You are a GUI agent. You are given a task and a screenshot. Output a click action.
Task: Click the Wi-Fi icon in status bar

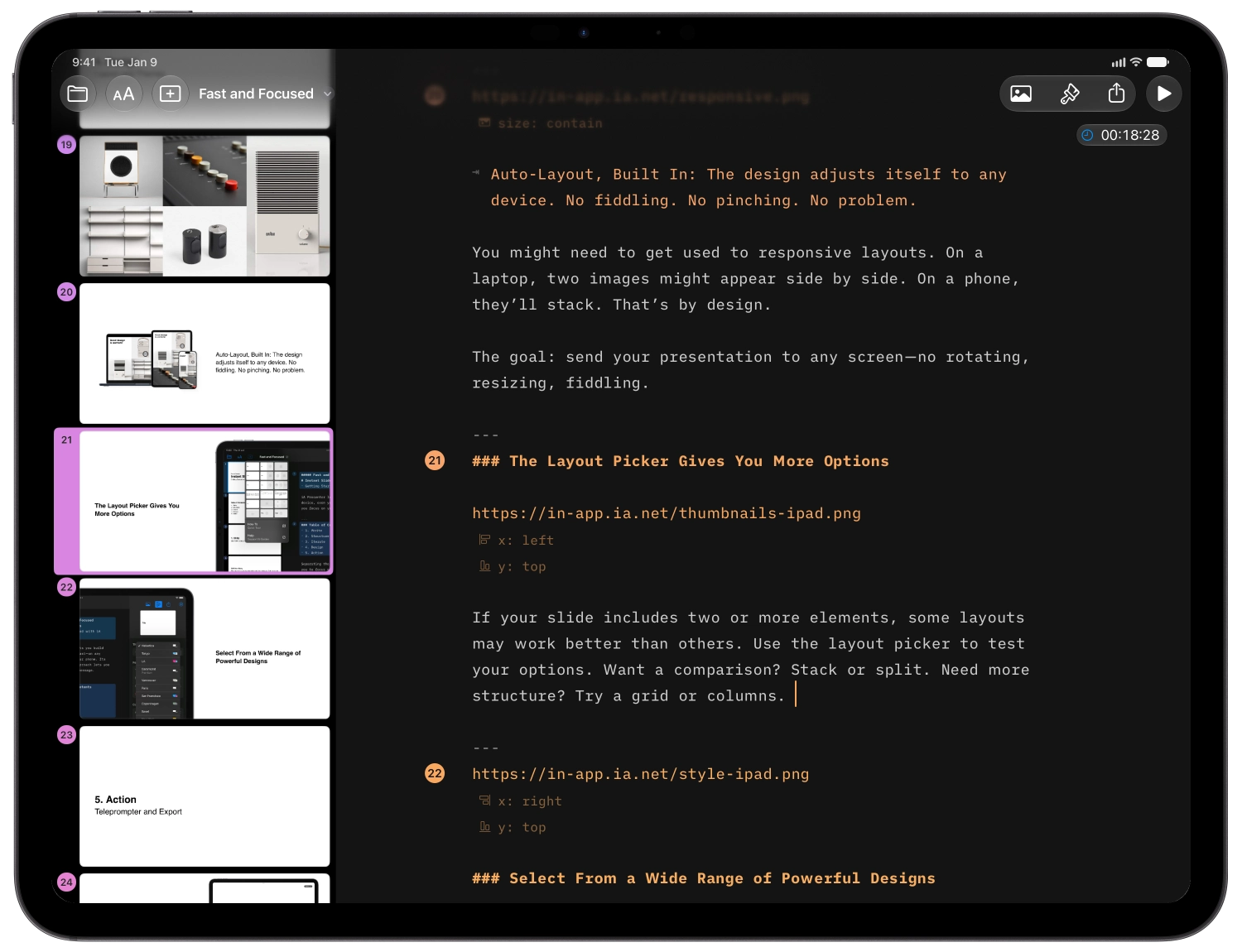1136,62
